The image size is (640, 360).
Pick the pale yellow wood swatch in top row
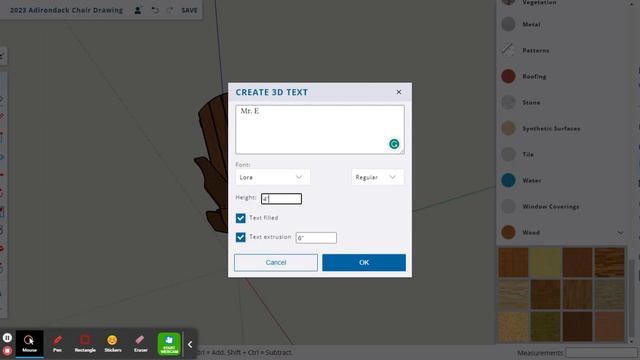click(x=545, y=262)
